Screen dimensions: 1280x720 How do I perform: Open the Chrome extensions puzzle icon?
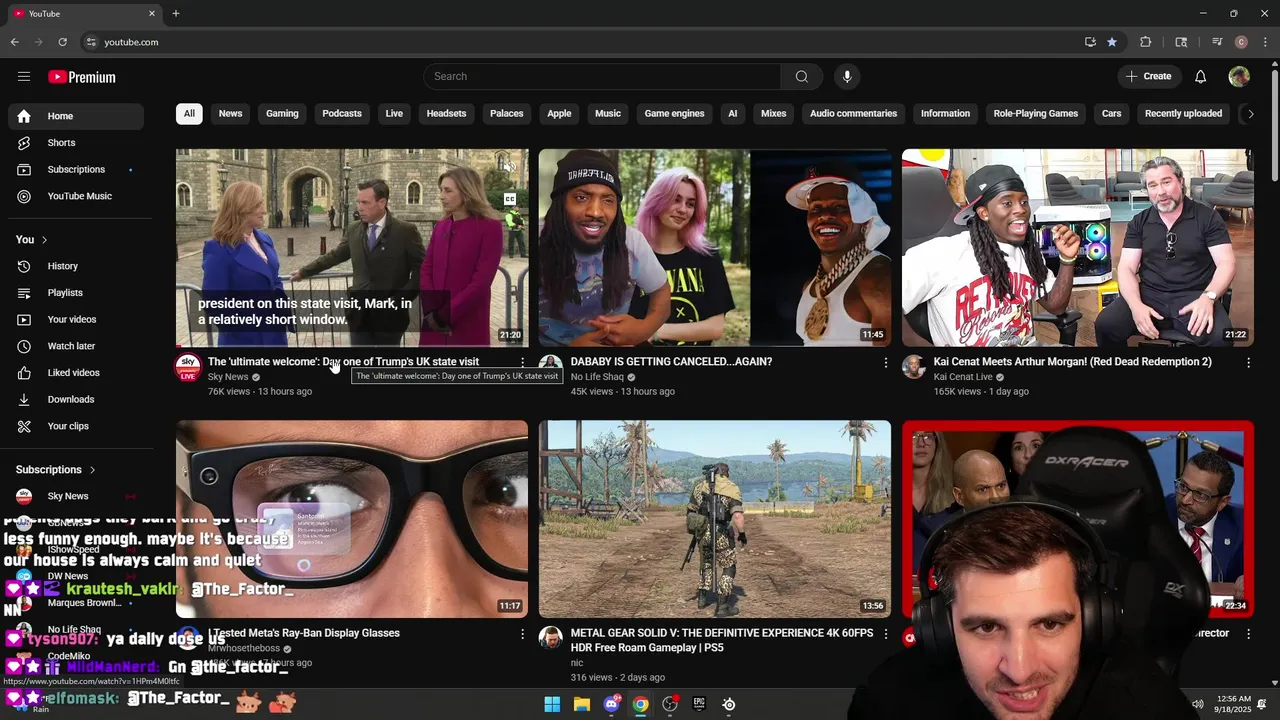[x=1146, y=42]
